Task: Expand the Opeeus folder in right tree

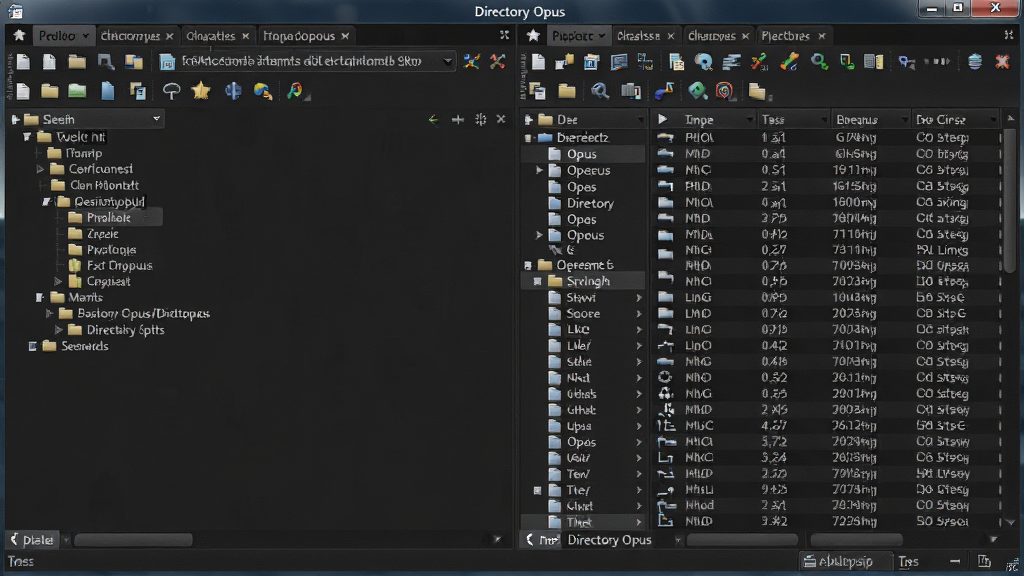Action: (539, 170)
